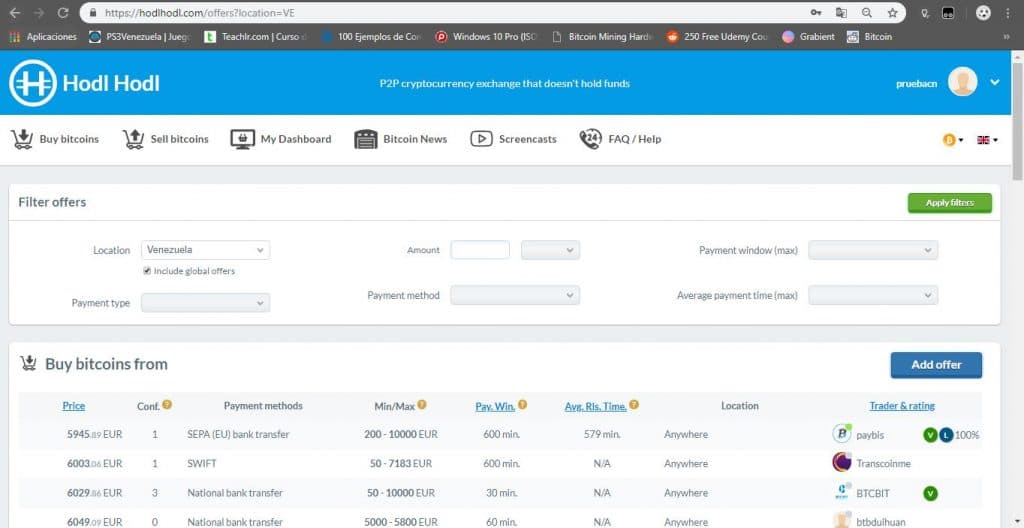
Task: Open Bitcoin Mining Hardware bookmark
Action: point(602,37)
